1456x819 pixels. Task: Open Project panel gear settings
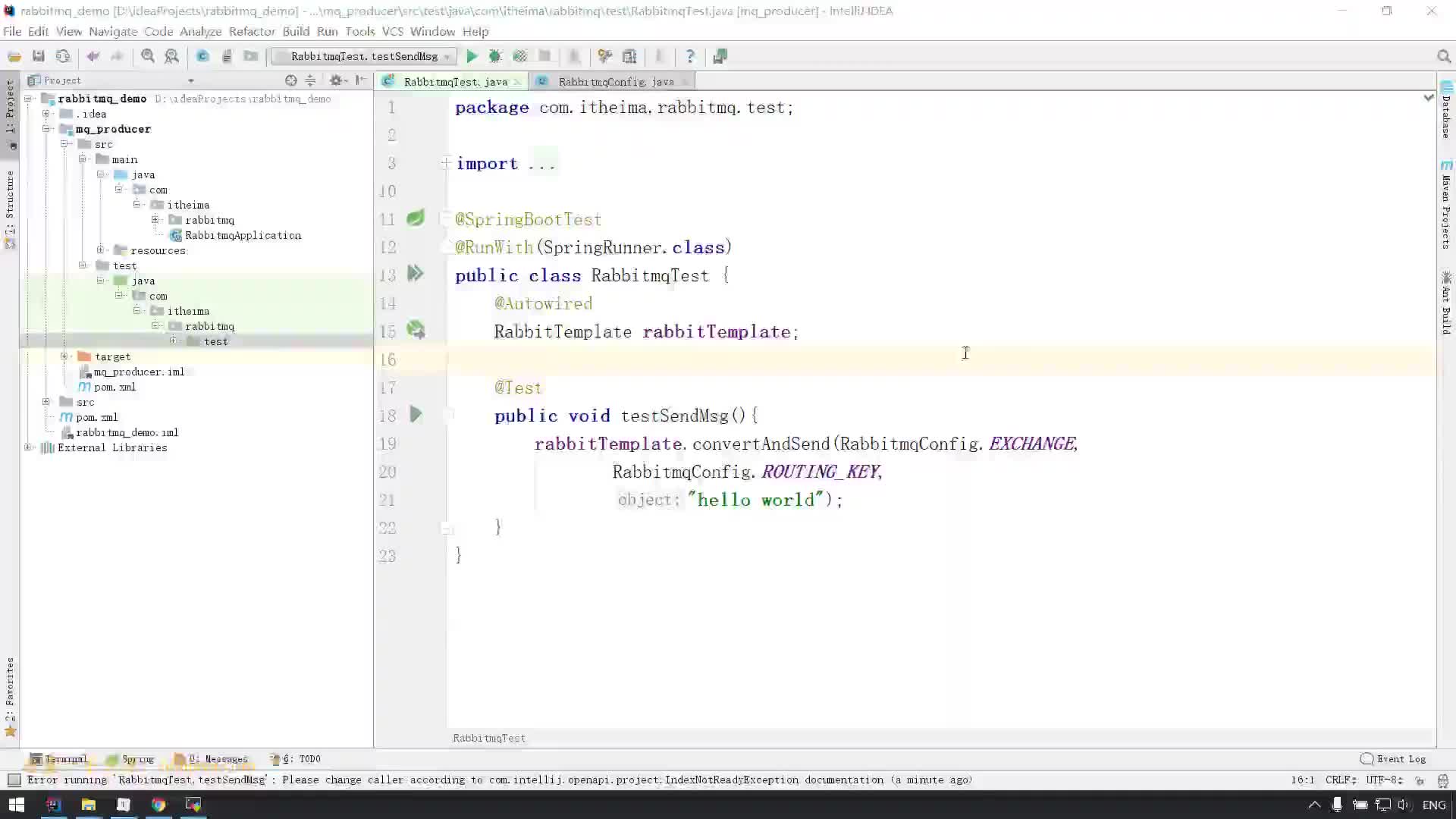click(337, 80)
